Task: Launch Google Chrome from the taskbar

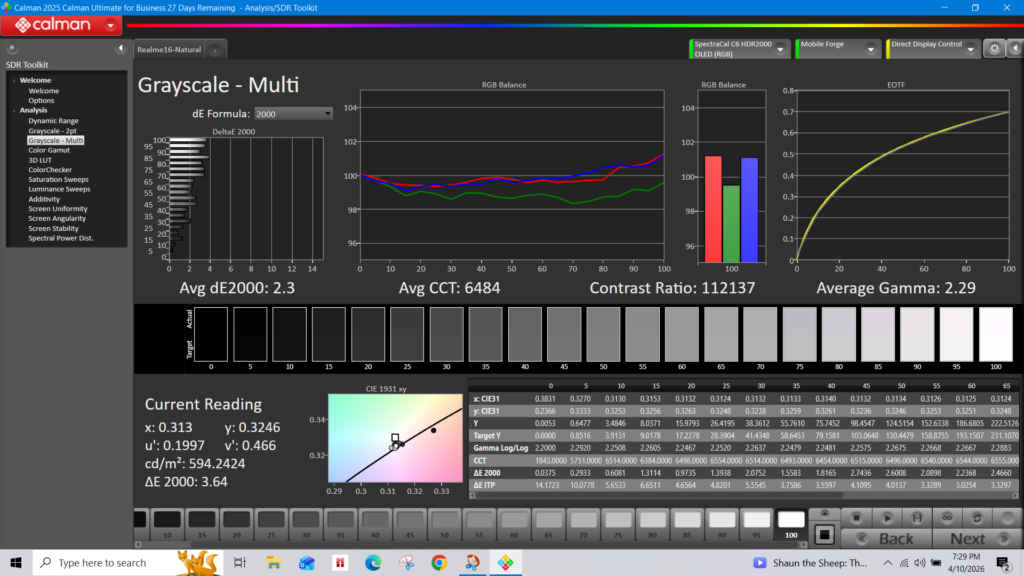Action: click(x=438, y=563)
